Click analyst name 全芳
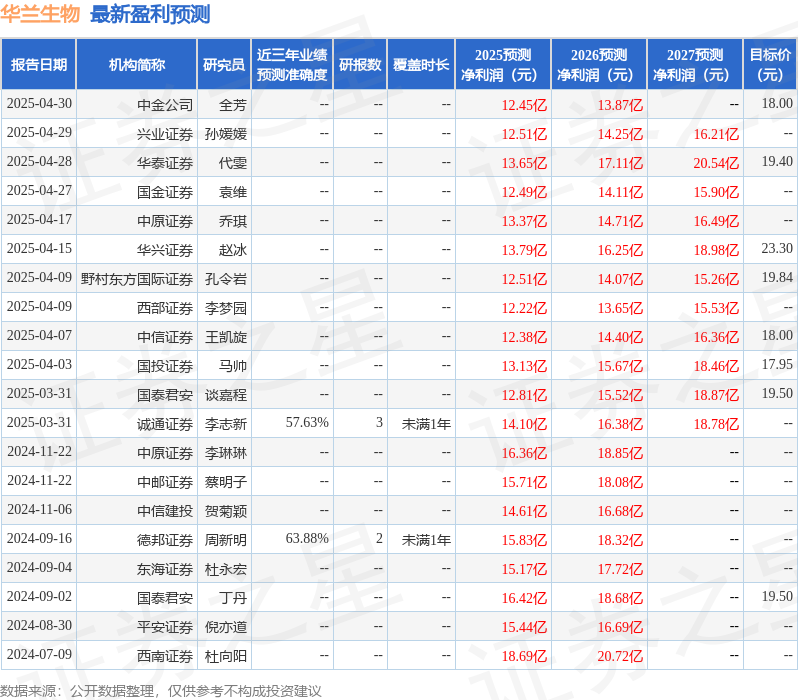This screenshot has width=798, height=700. pyautogui.click(x=233, y=105)
